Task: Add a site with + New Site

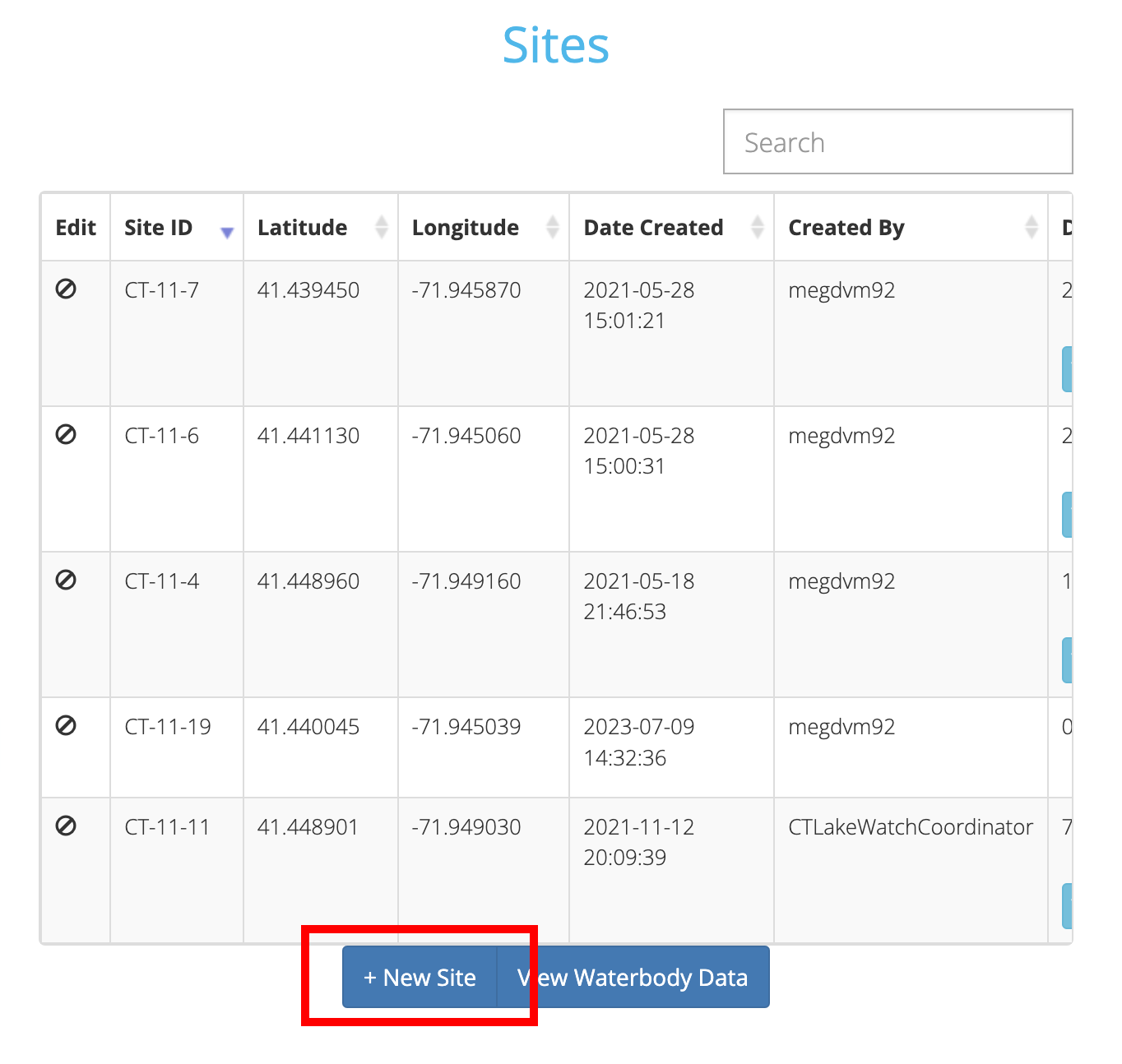Action: 420,977
